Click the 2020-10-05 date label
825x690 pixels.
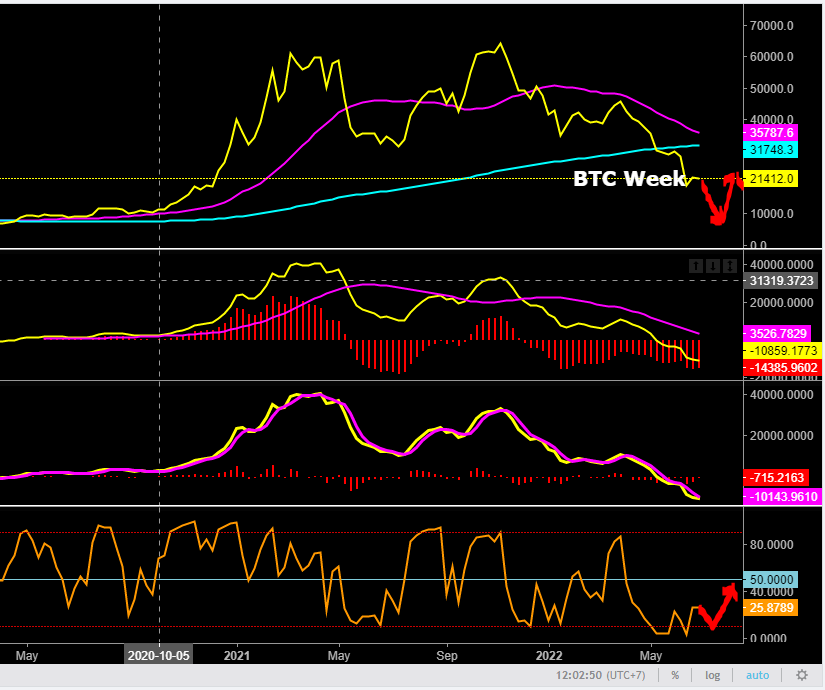[x=158, y=656]
